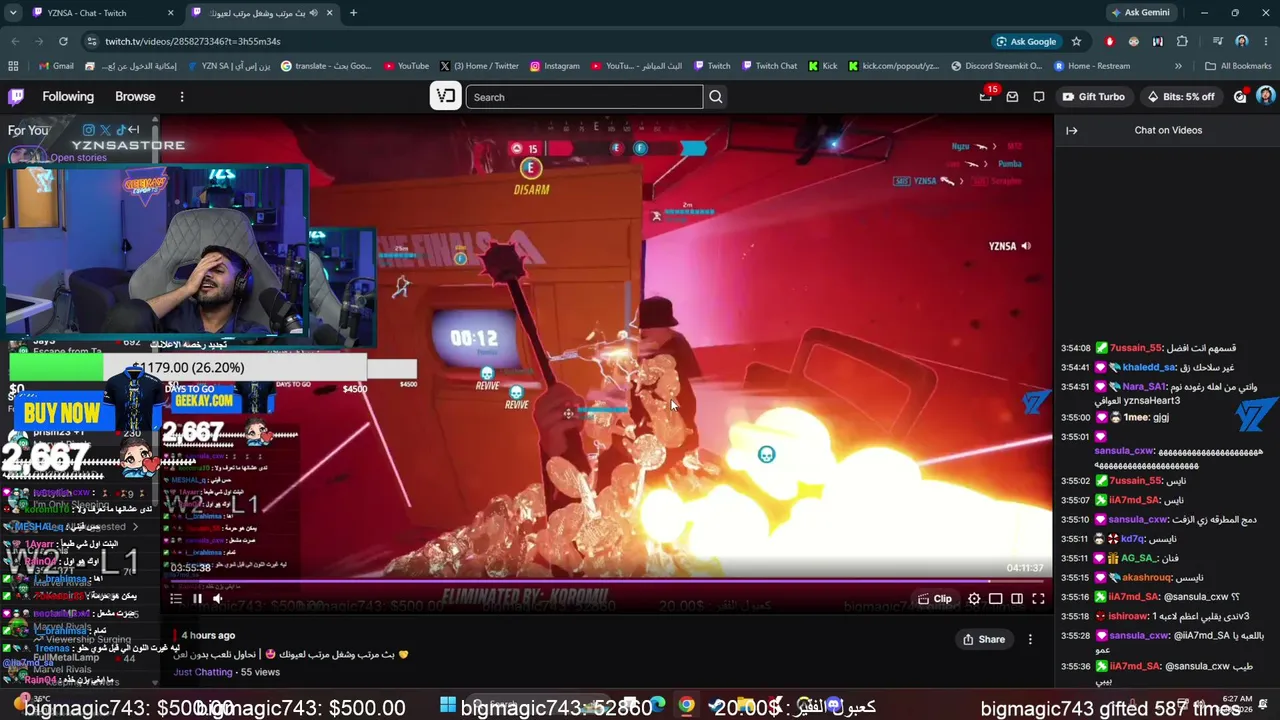Pause the video playback
The height and width of the screenshot is (720, 1280).
pyautogui.click(x=197, y=599)
